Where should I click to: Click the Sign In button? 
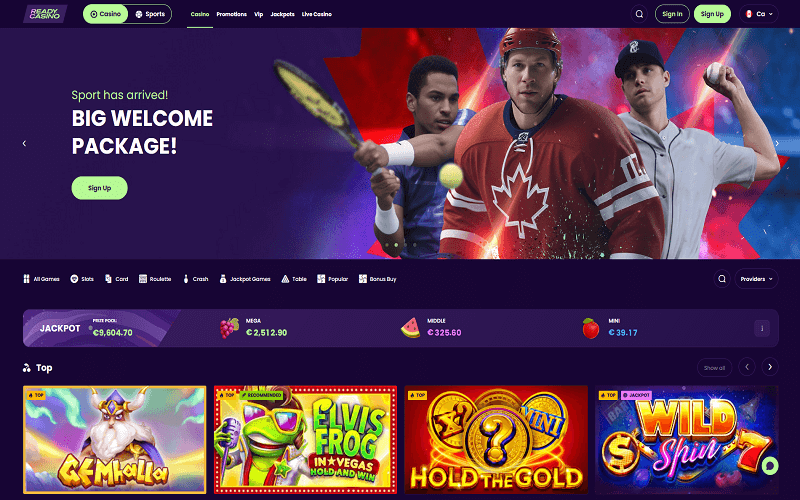(672, 14)
